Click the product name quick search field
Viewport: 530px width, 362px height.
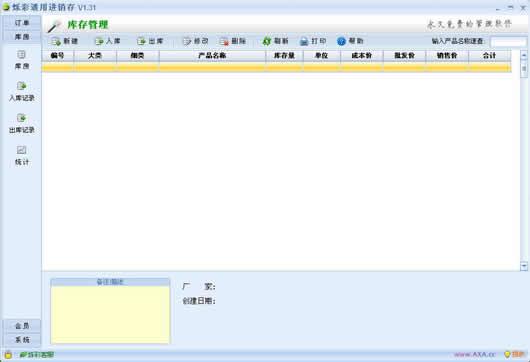click(x=509, y=42)
